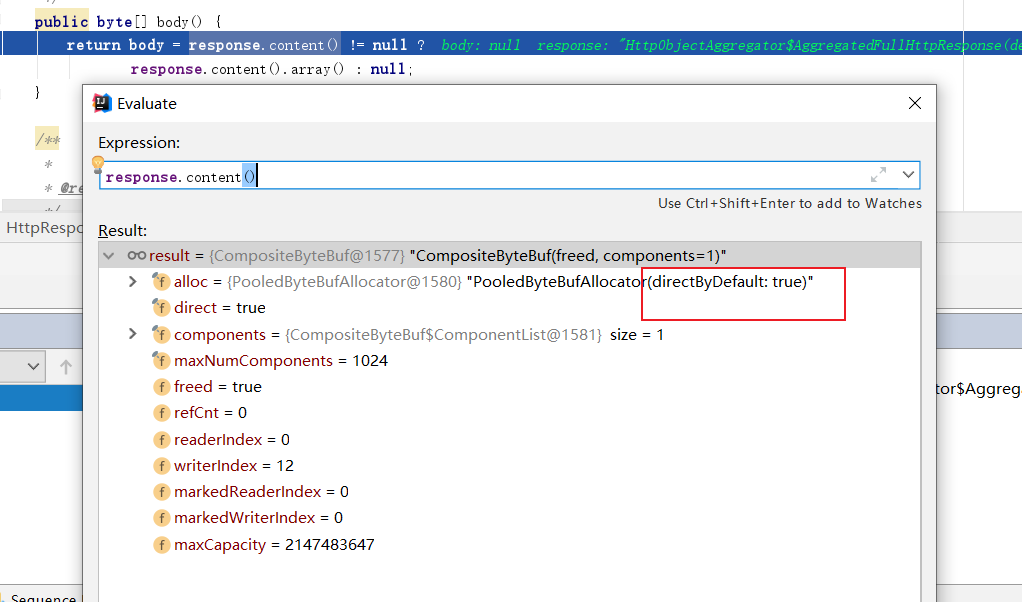Click the lightbulb intention icon
1022x602 pixels.
coord(97,164)
